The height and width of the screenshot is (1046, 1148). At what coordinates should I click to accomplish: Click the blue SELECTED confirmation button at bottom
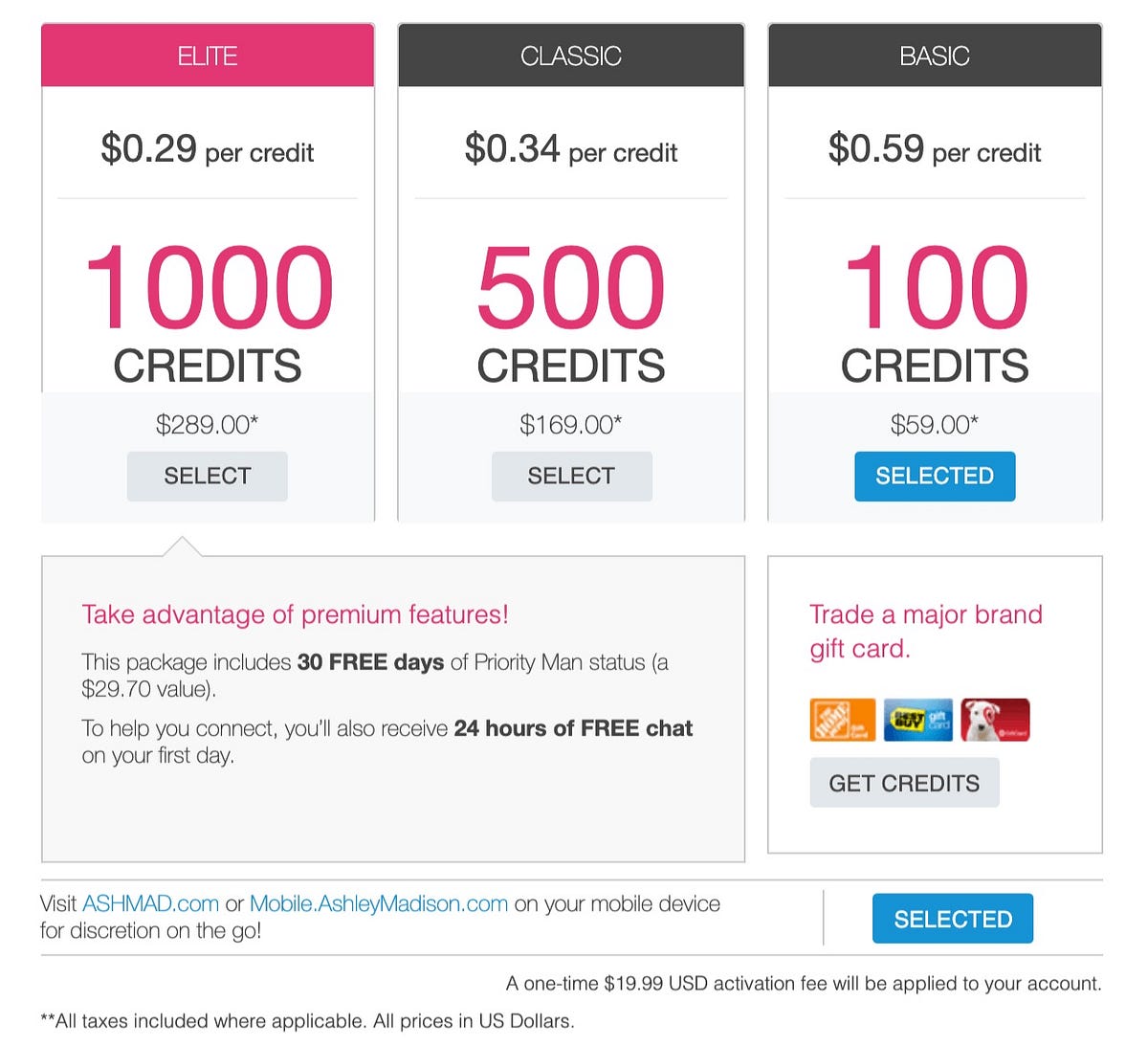point(953,918)
